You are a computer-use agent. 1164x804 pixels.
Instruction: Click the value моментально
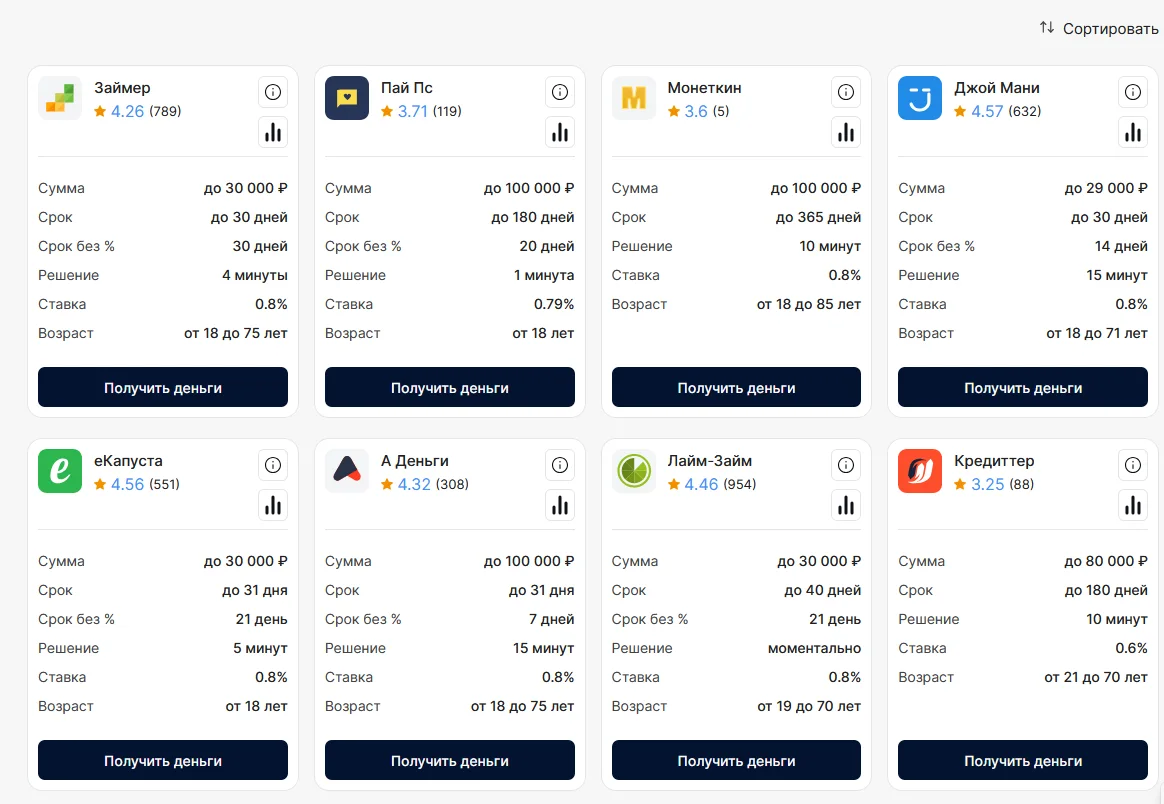[x=814, y=648]
